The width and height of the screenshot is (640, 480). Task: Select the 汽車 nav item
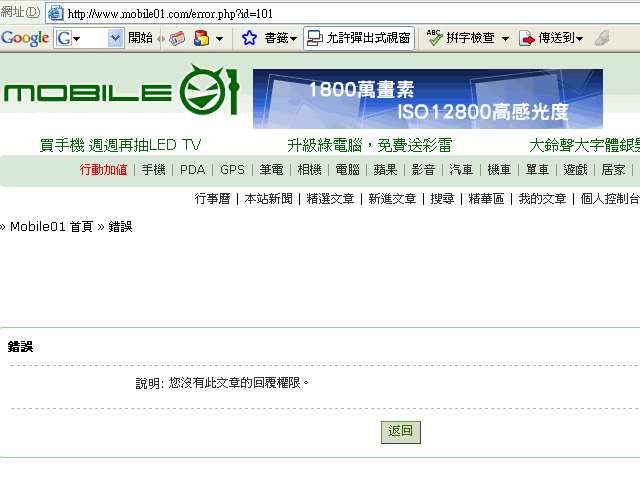pyautogui.click(x=461, y=169)
